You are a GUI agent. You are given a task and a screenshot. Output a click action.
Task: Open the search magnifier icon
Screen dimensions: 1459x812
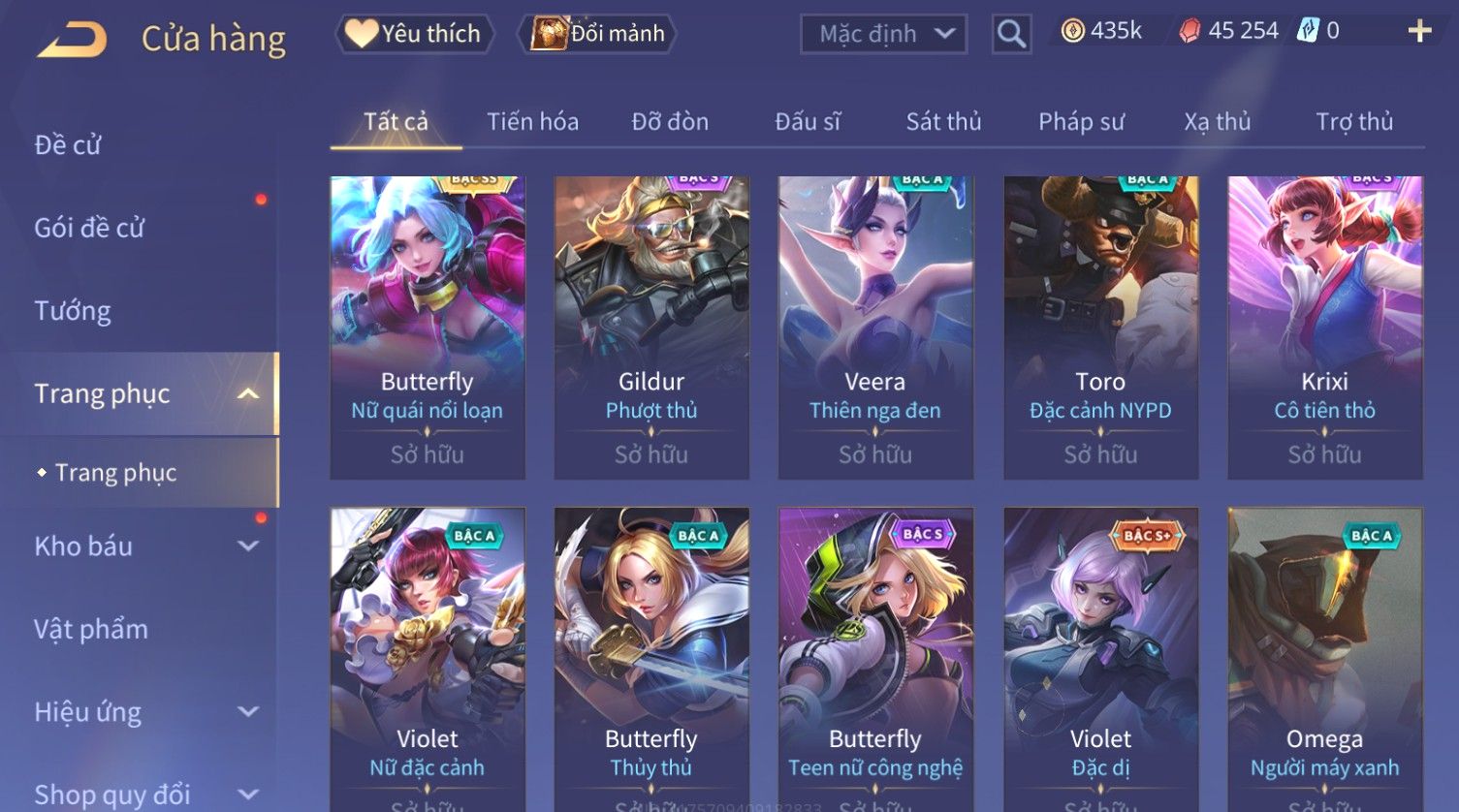coord(1011,34)
